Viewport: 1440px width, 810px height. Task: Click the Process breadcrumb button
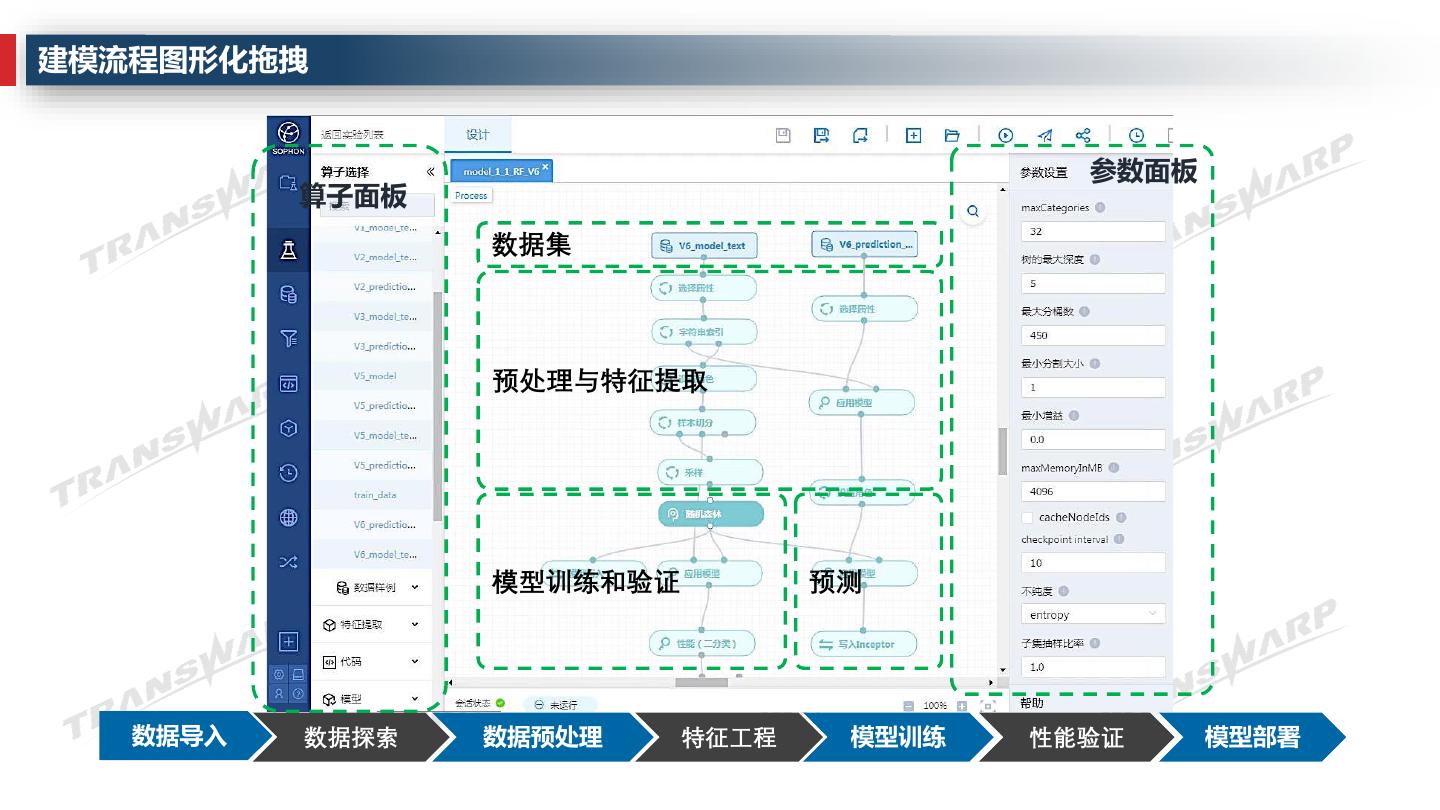click(471, 196)
